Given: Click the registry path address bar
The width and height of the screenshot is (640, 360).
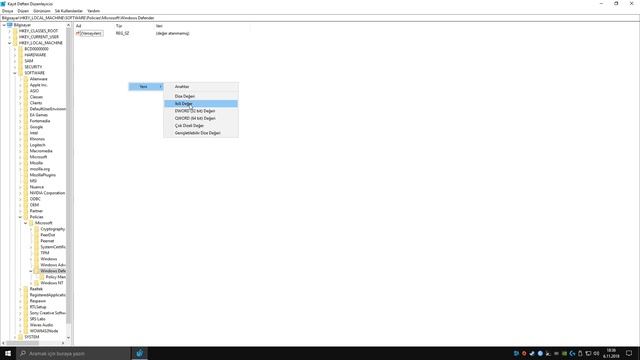Looking at the screenshot, I should (320, 18).
